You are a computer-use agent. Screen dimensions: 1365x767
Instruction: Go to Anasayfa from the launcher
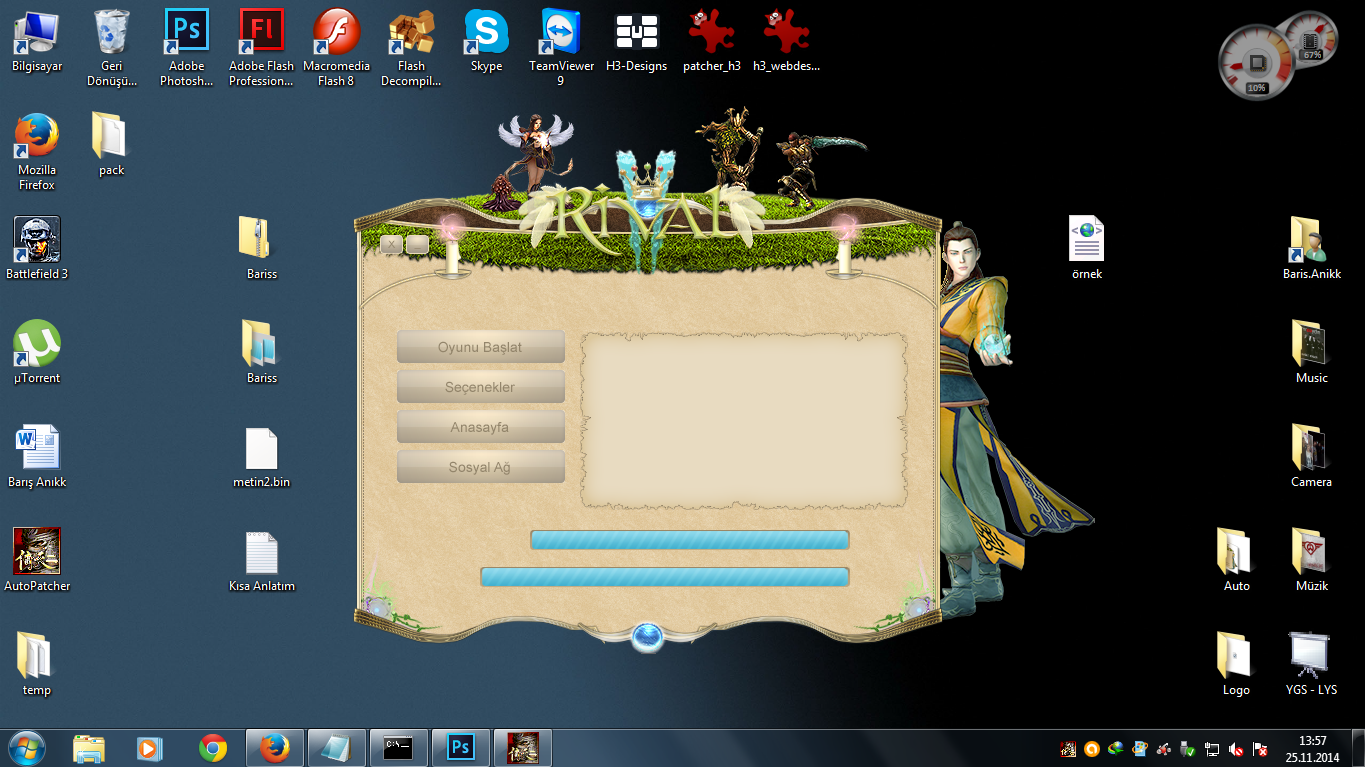pos(481,427)
